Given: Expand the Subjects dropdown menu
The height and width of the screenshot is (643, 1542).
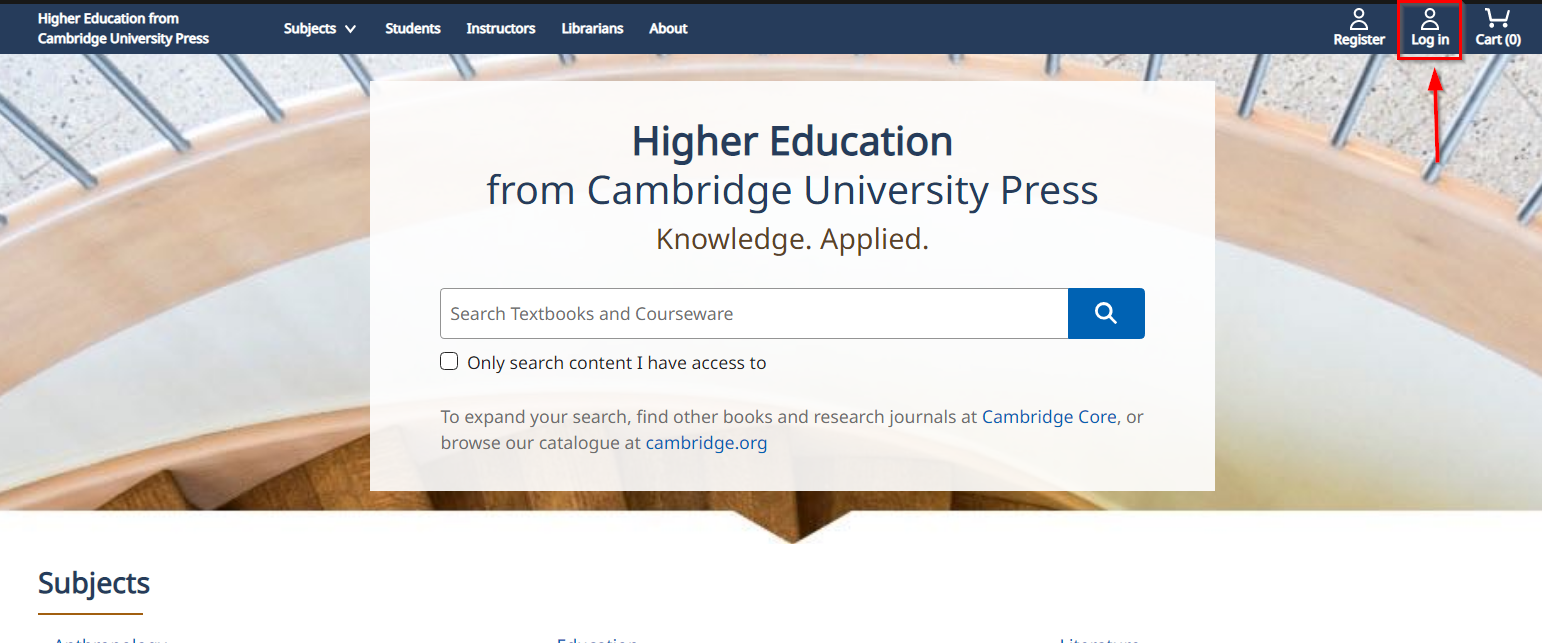Looking at the screenshot, I should coord(320,29).
